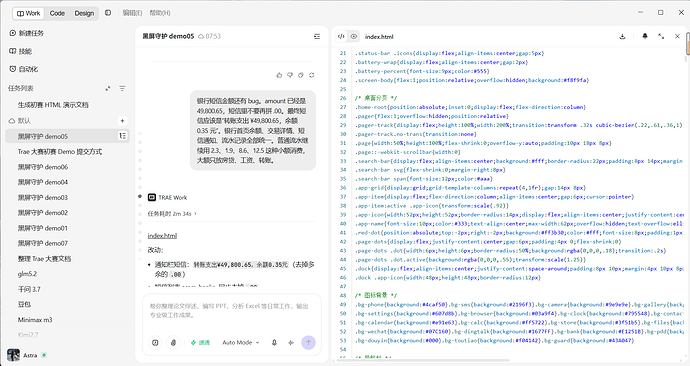Click line number 26 in the editor

[x=343, y=98]
